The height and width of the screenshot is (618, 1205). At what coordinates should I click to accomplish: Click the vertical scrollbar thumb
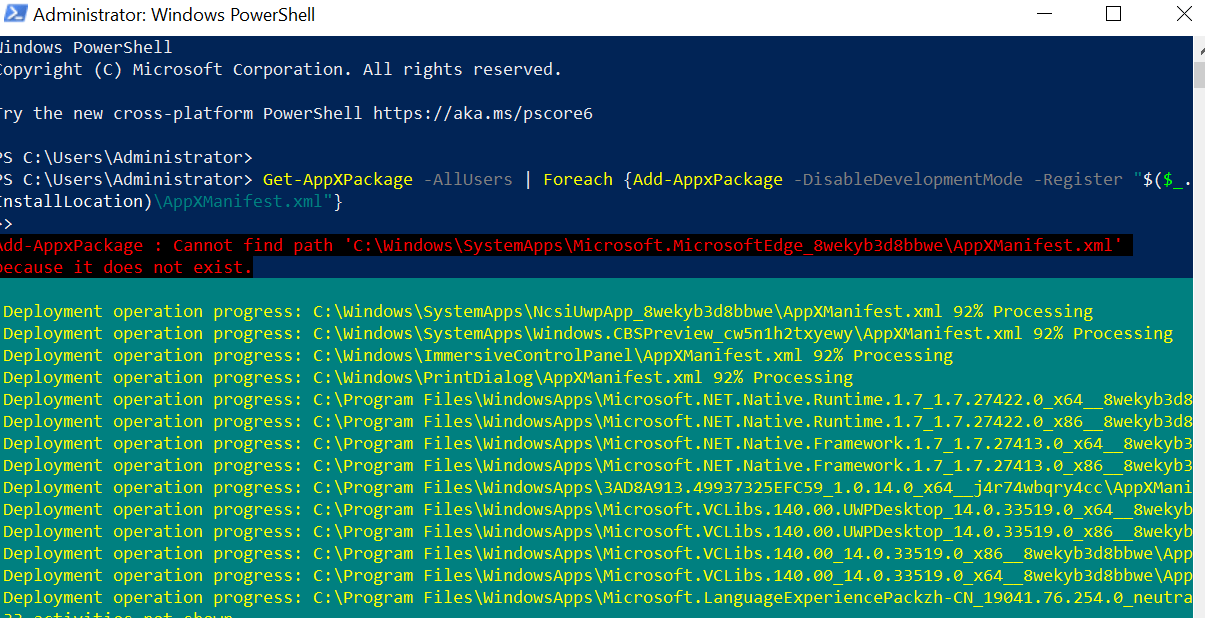pyautogui.click(x=1198, y=75)
